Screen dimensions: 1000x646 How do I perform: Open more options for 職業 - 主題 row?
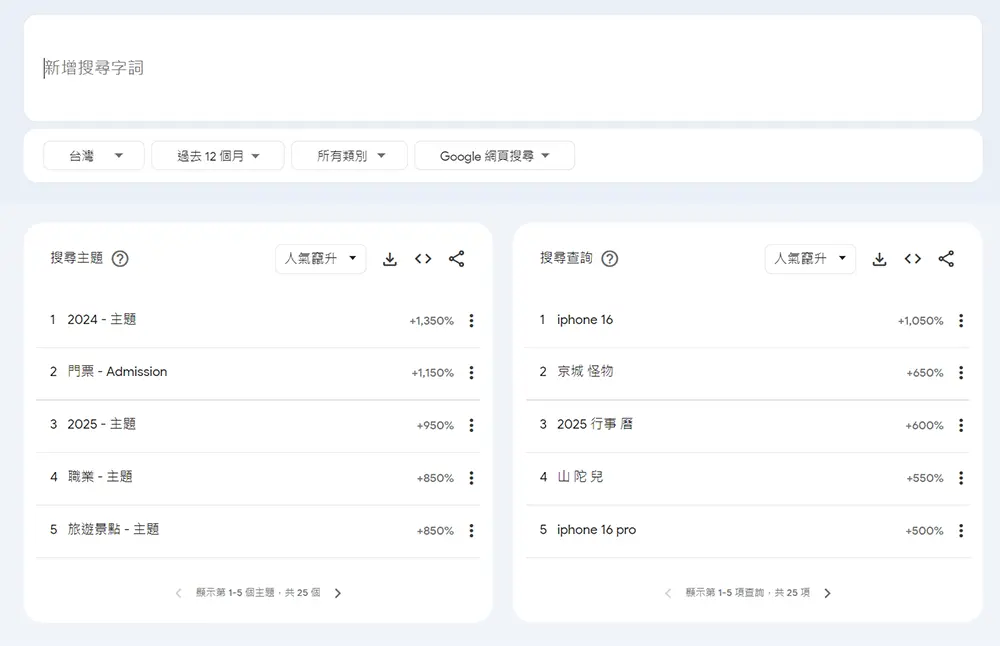[x=471, y=478]
